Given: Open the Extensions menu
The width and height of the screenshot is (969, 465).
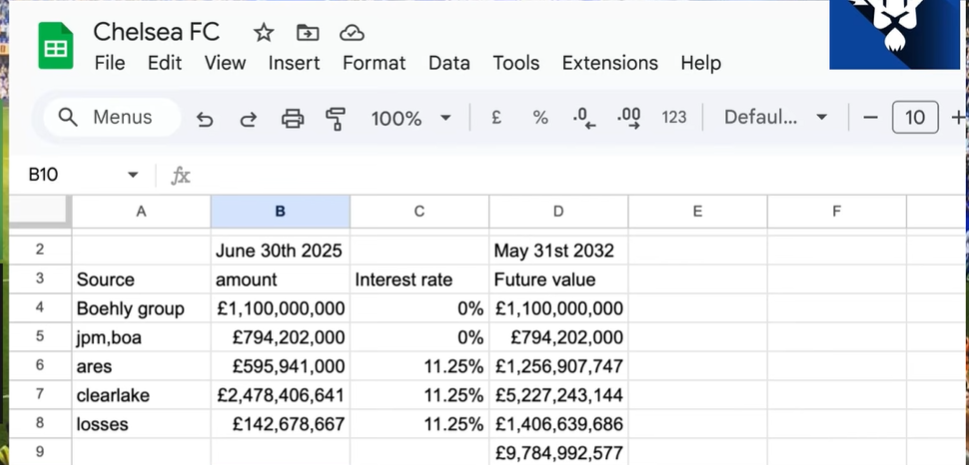Looking at the screenshot, I should pos(610,63).
